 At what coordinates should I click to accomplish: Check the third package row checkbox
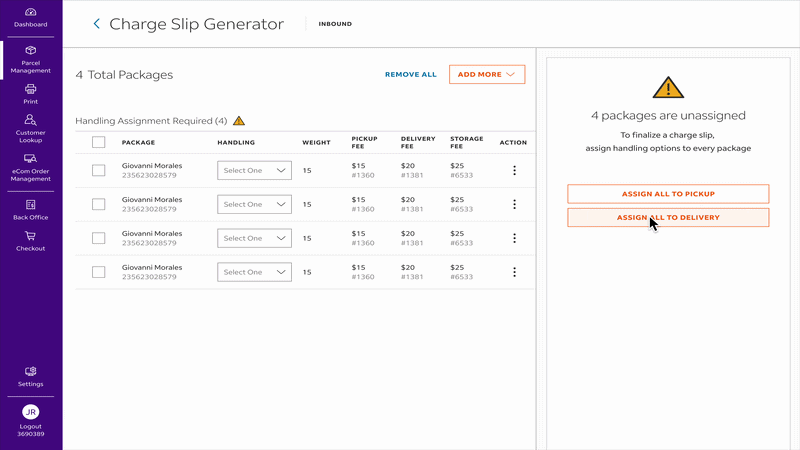(x=98, y=238)
